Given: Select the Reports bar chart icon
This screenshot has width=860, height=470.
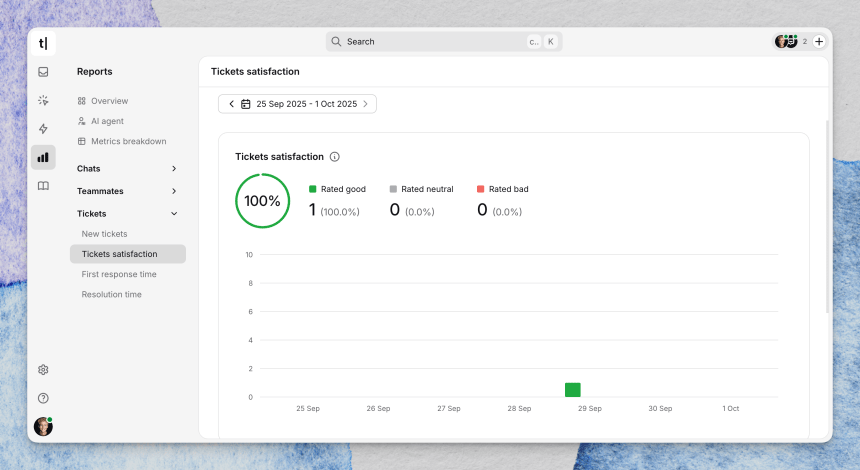Looking at the screenshot, I should coord(43,157).
